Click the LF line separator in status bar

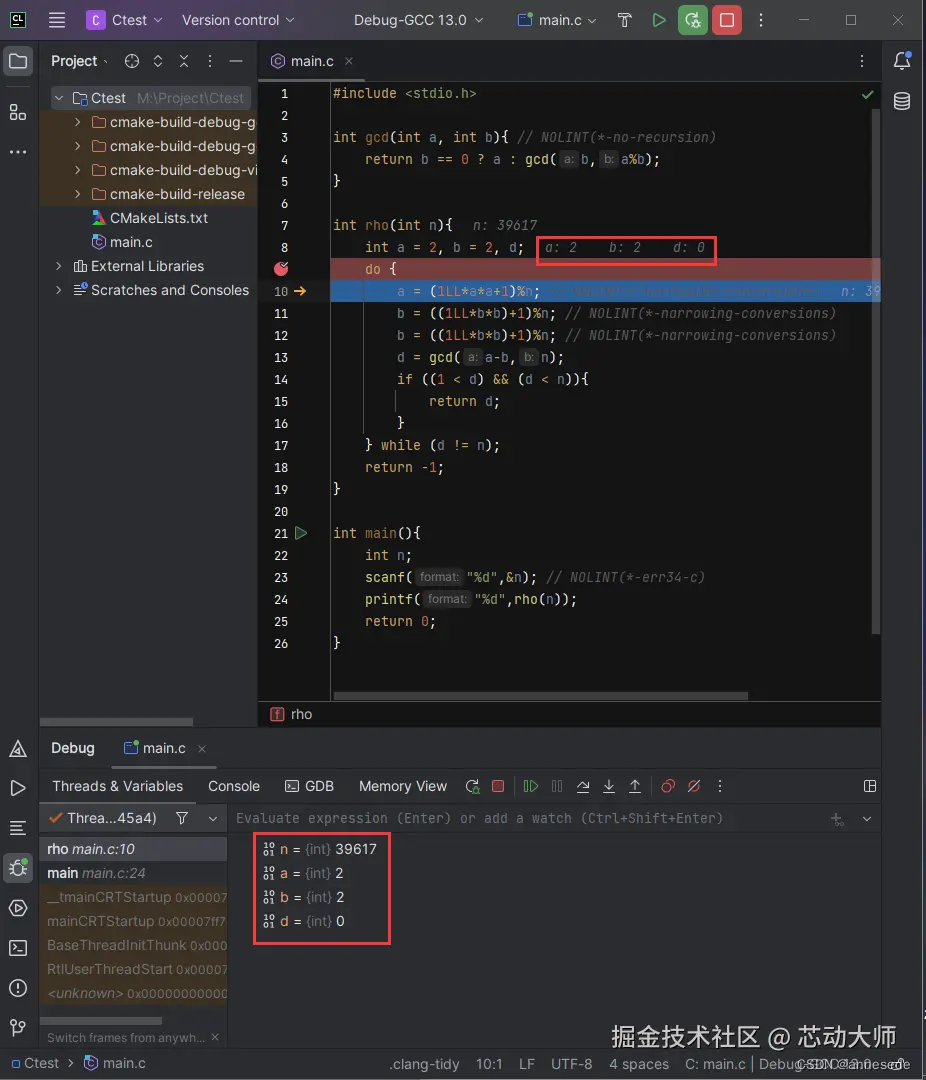pyautogui.click(x=527, y=1063)
